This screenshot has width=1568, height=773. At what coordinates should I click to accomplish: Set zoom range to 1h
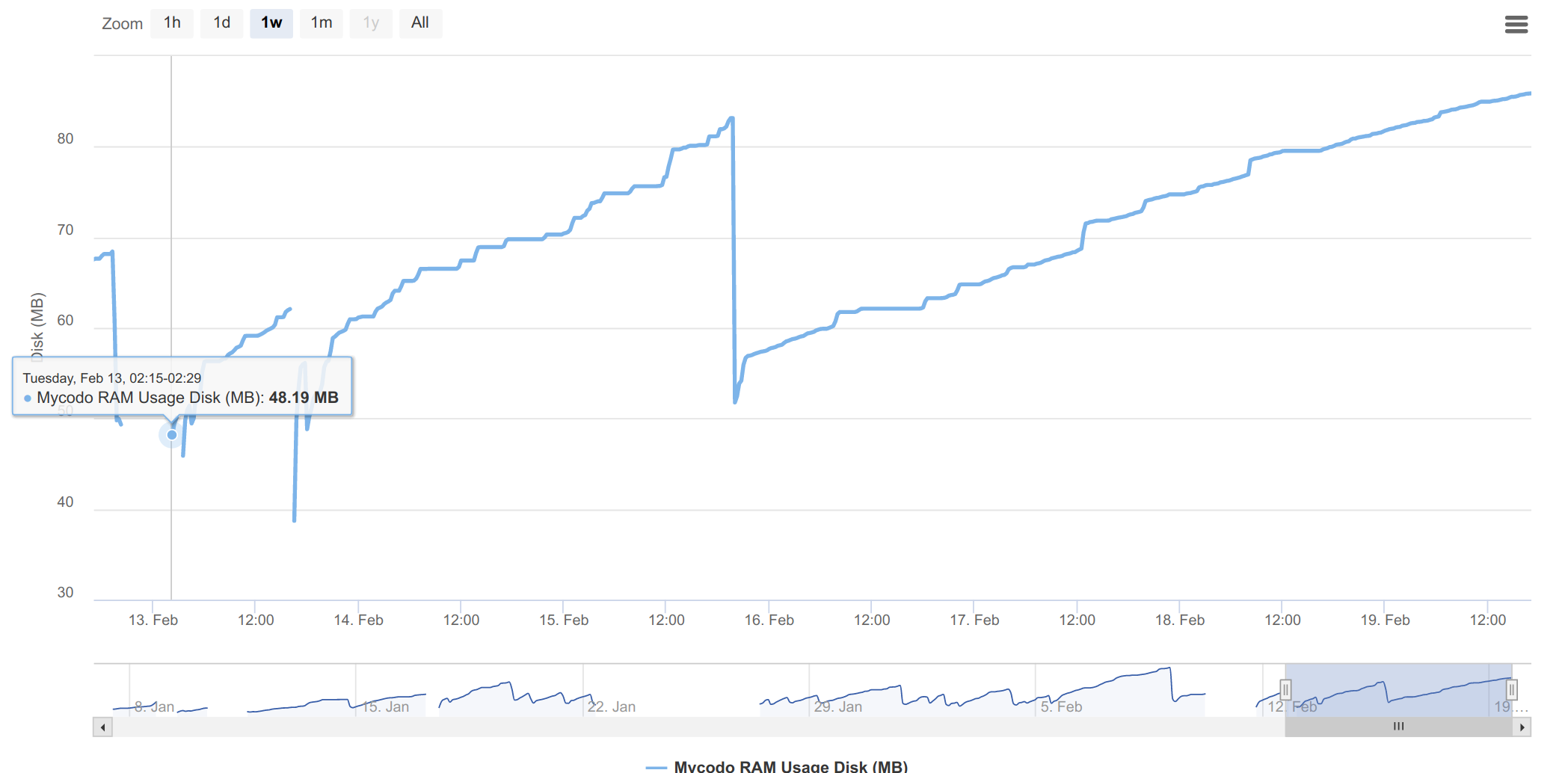tap(172, 23)
